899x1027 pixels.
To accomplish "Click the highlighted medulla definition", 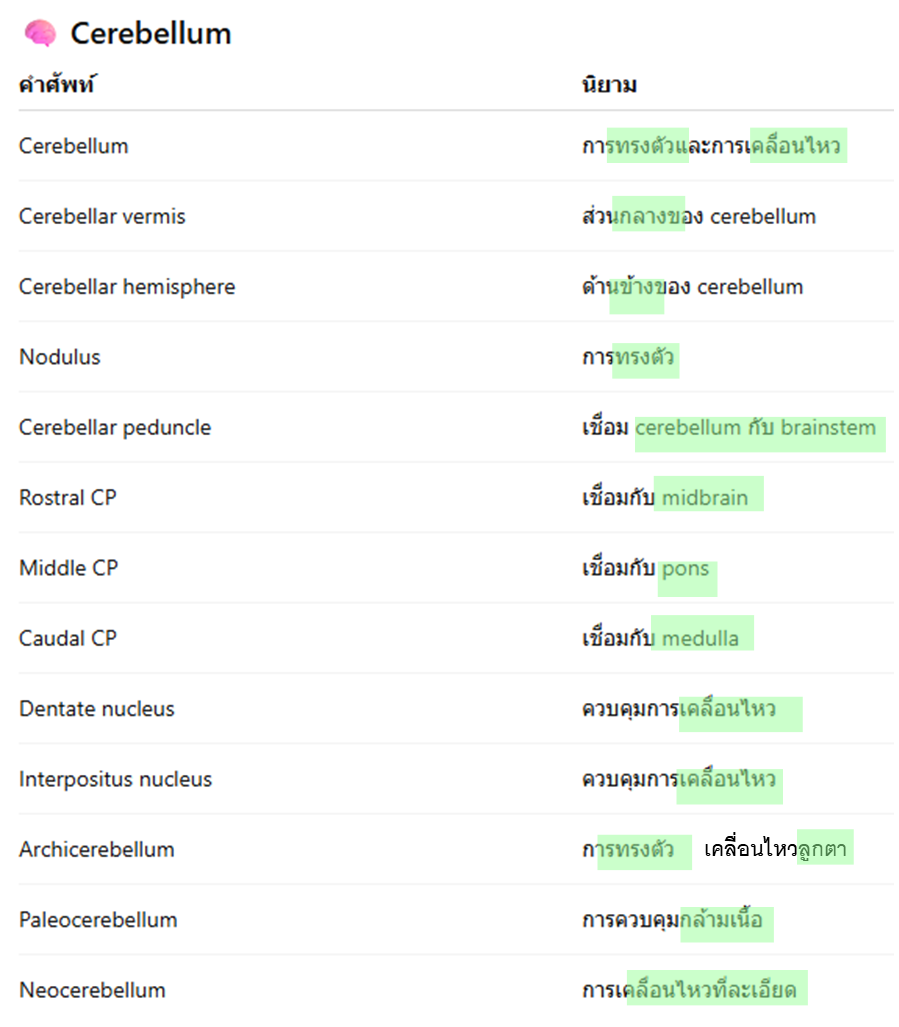I will click(x=701, y=638).
